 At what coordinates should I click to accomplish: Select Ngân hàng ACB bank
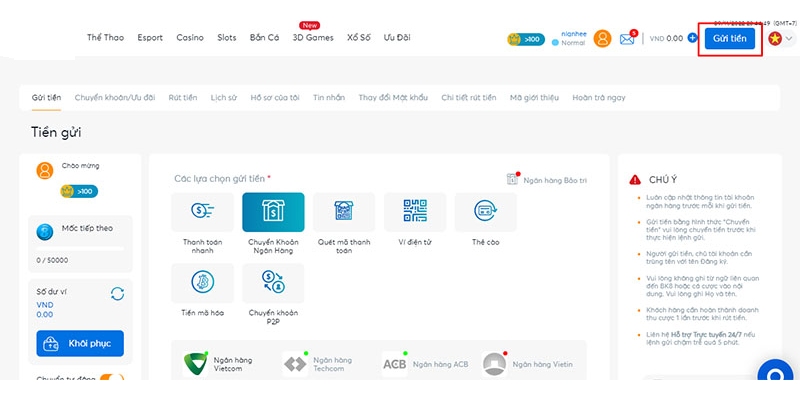pos(425,364)
